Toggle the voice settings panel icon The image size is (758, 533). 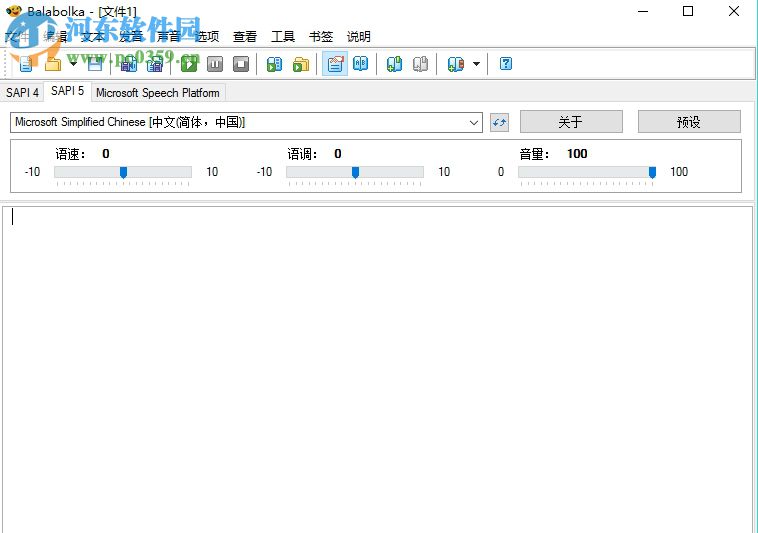pos(335,64)
